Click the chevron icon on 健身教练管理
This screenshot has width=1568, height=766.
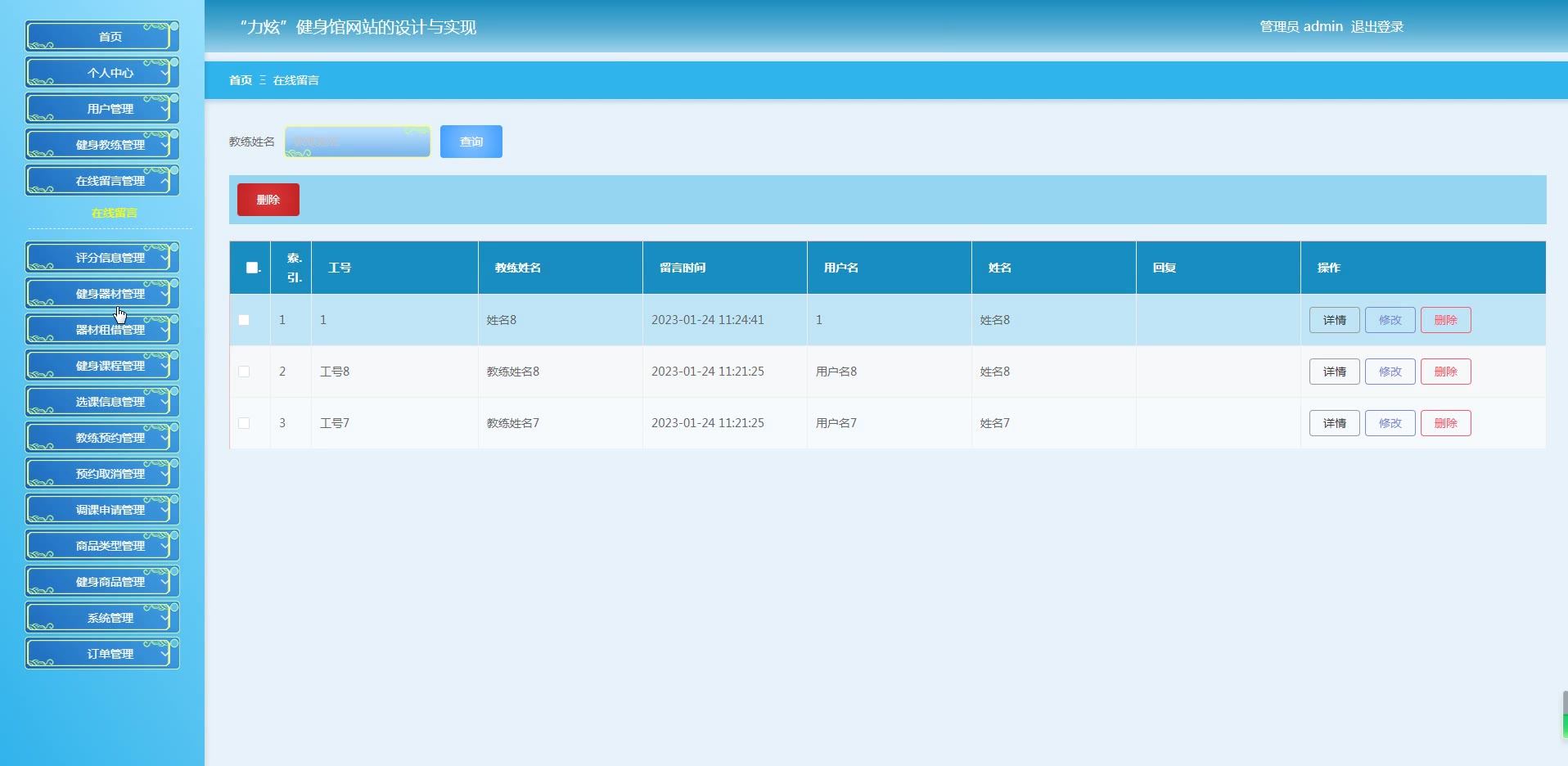click(164, 145)
